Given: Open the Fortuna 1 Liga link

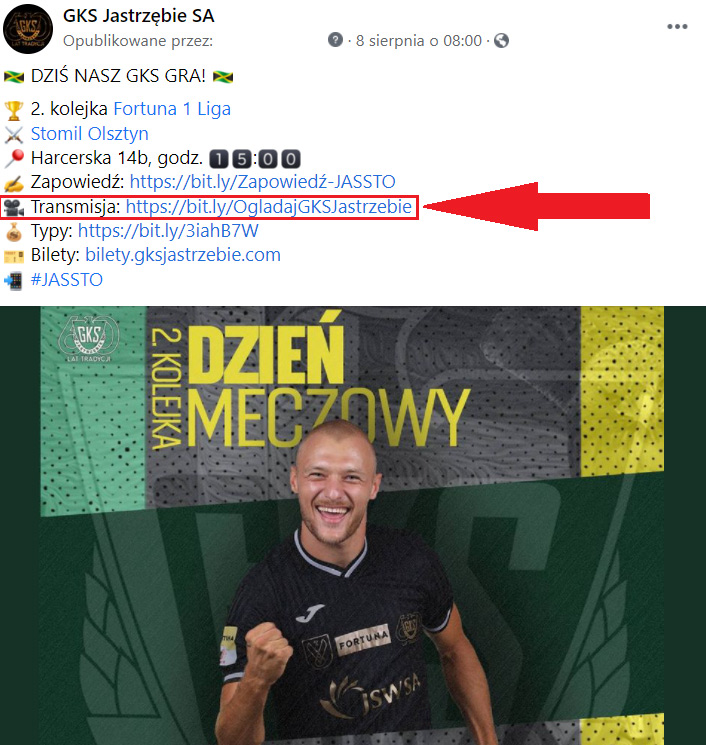Looking at the screenshot, I should pos(172,109).
